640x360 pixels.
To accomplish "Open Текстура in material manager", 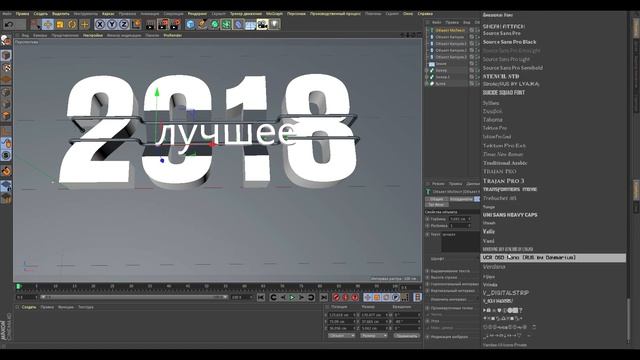I will point(86,307).
